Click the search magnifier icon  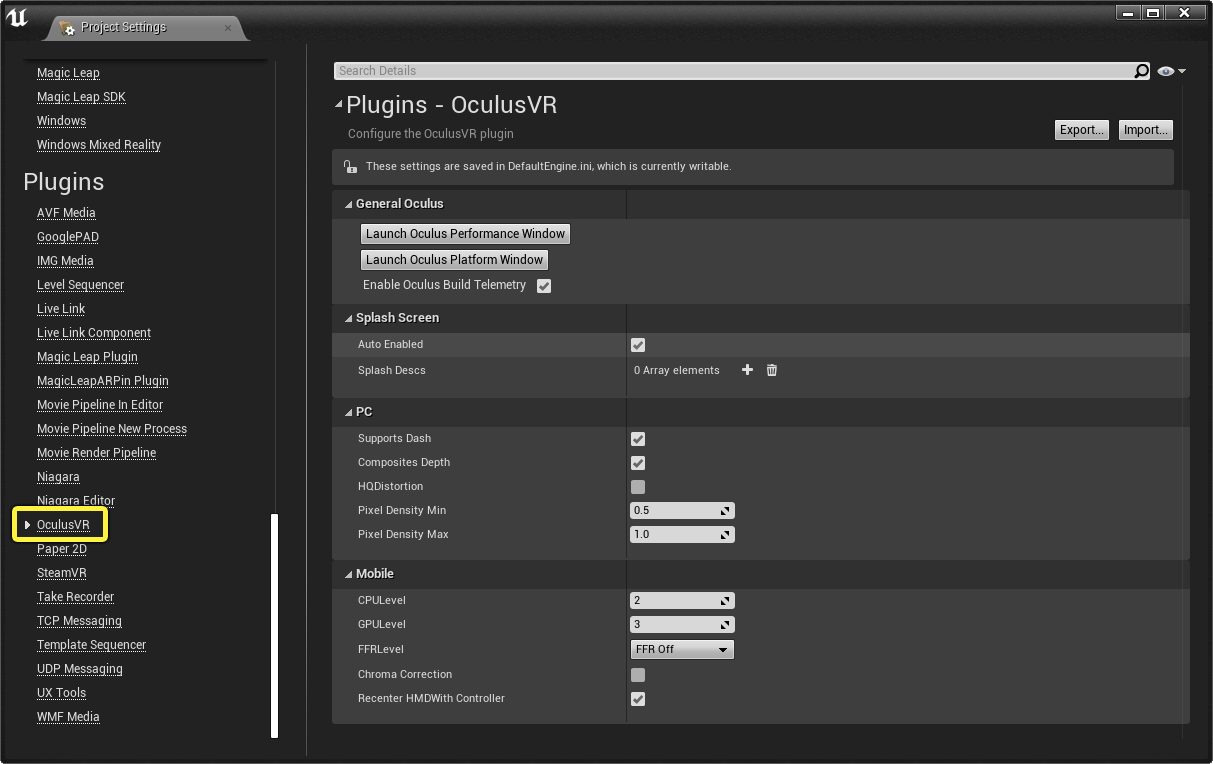click(x=1141, y=71)
